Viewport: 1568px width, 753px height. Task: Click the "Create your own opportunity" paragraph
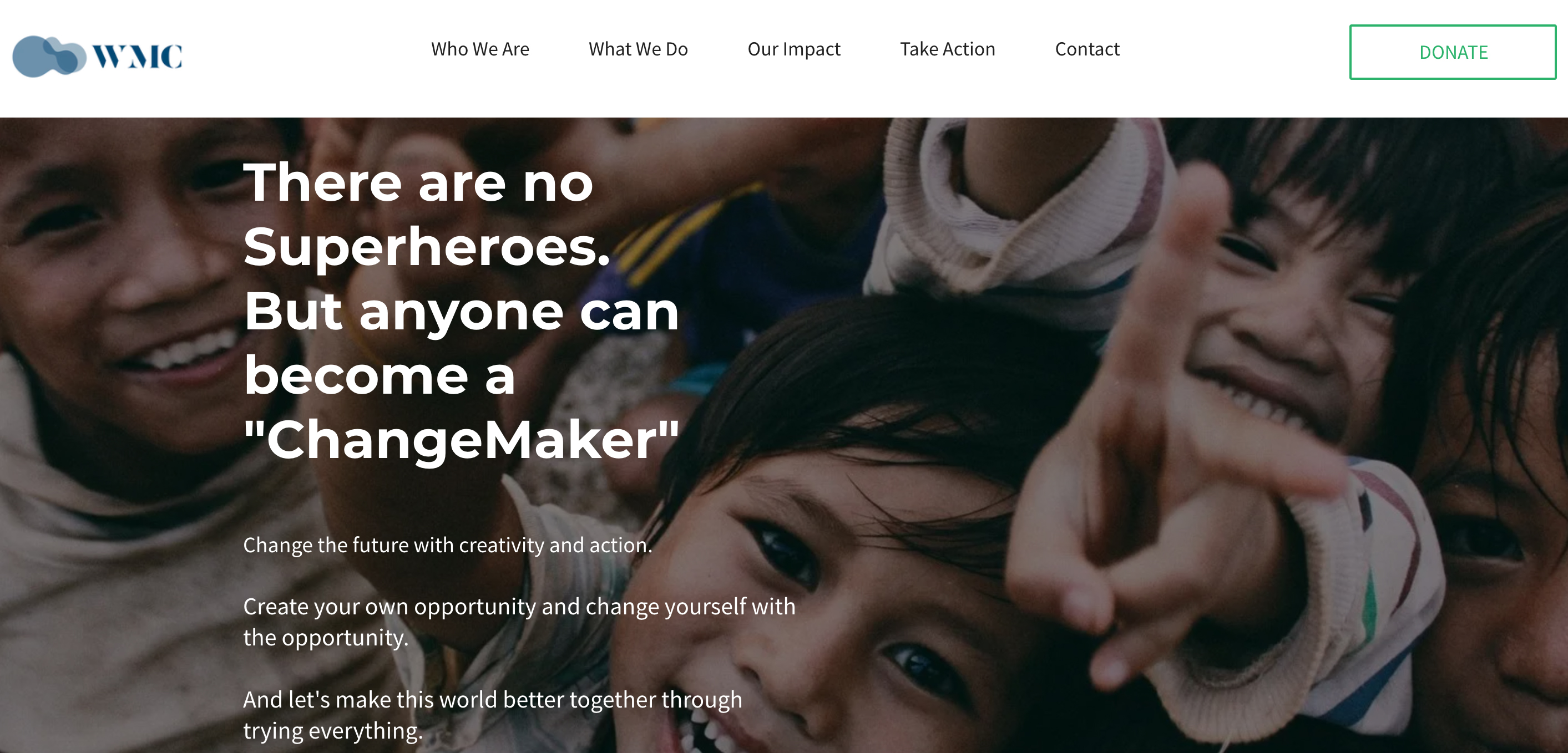point(519,622)
